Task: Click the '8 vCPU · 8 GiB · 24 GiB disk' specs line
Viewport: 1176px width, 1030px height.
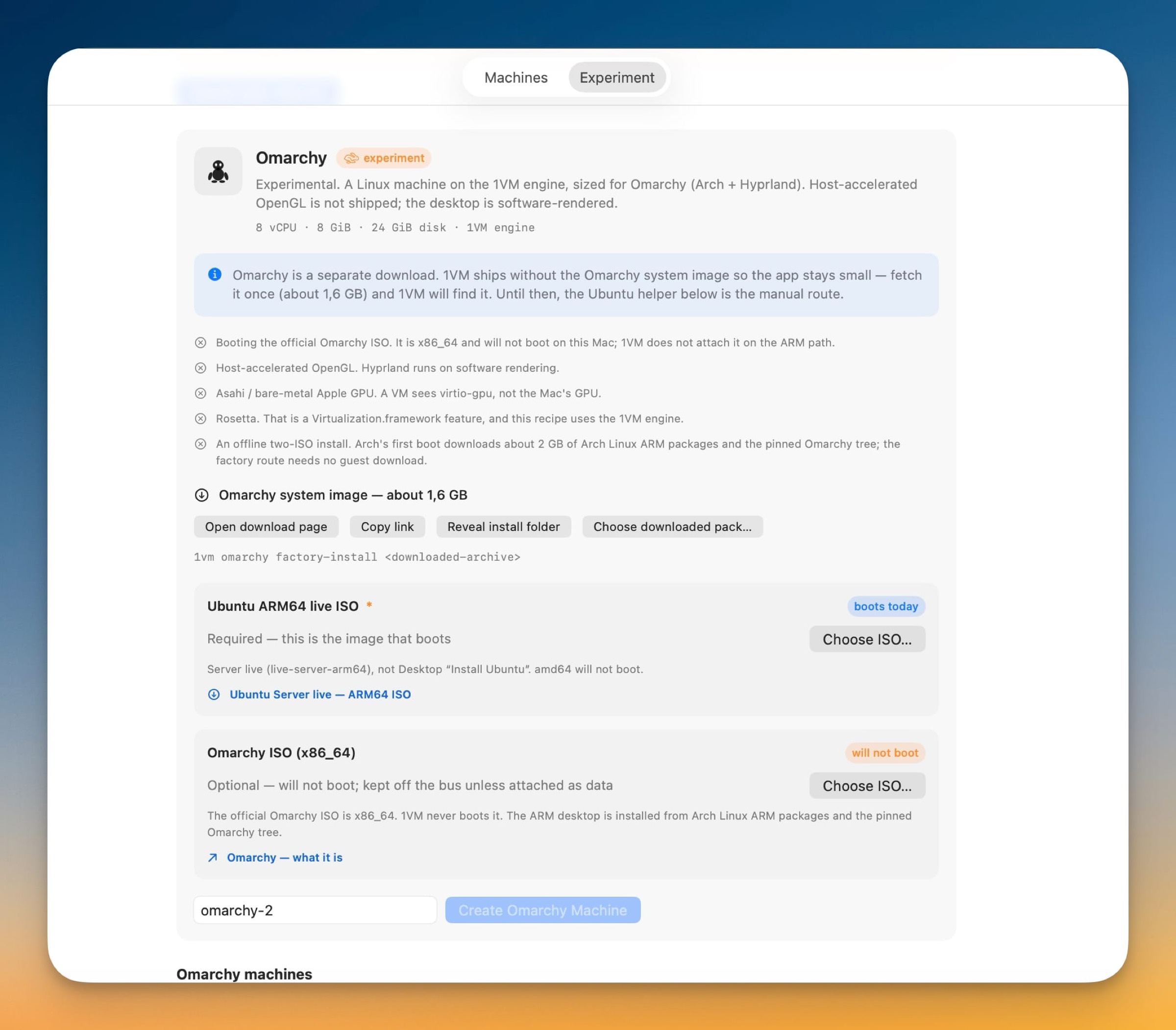Action: coord(395,228)
